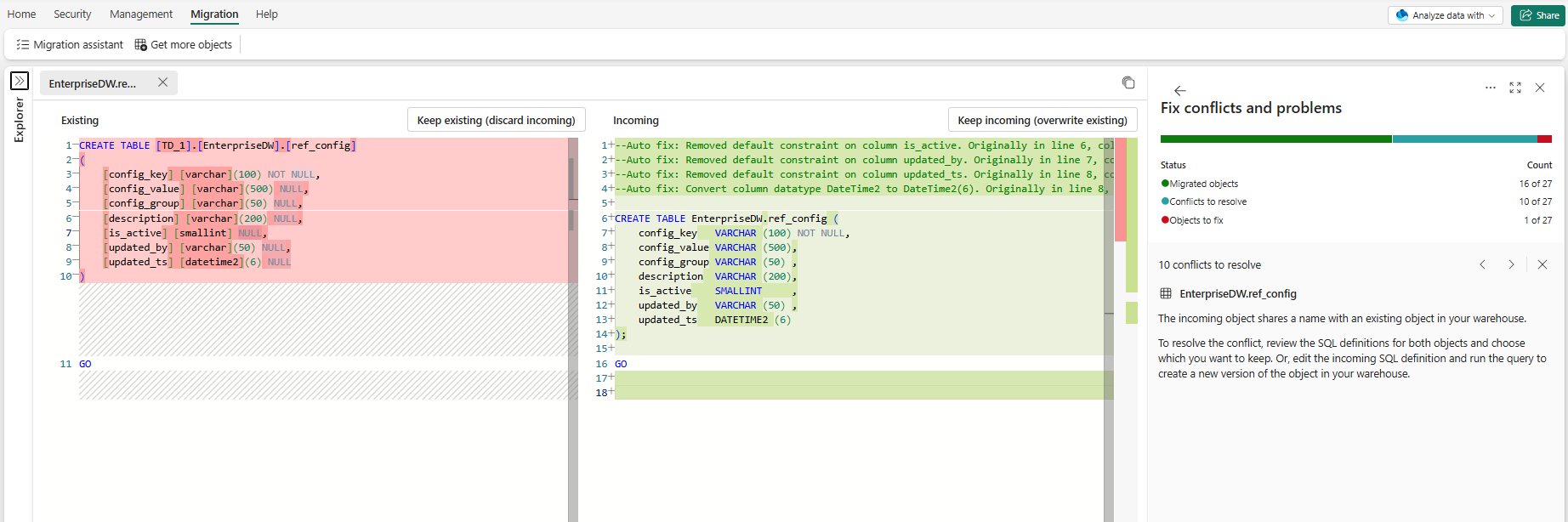Viewport: 1568px width, 522px height.
Task: Select the Migrated objects status row
Action: 1356,184
